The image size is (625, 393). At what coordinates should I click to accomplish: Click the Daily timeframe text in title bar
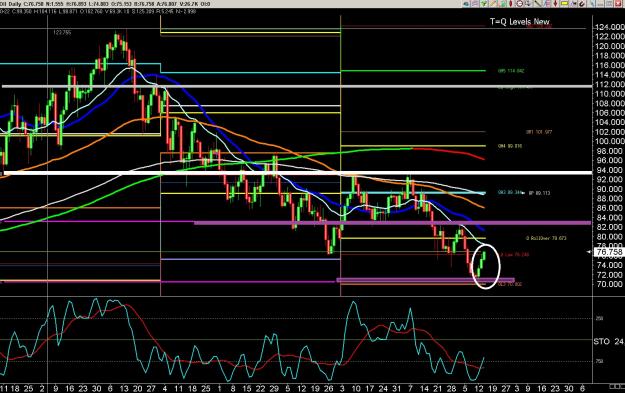(16, 4)
